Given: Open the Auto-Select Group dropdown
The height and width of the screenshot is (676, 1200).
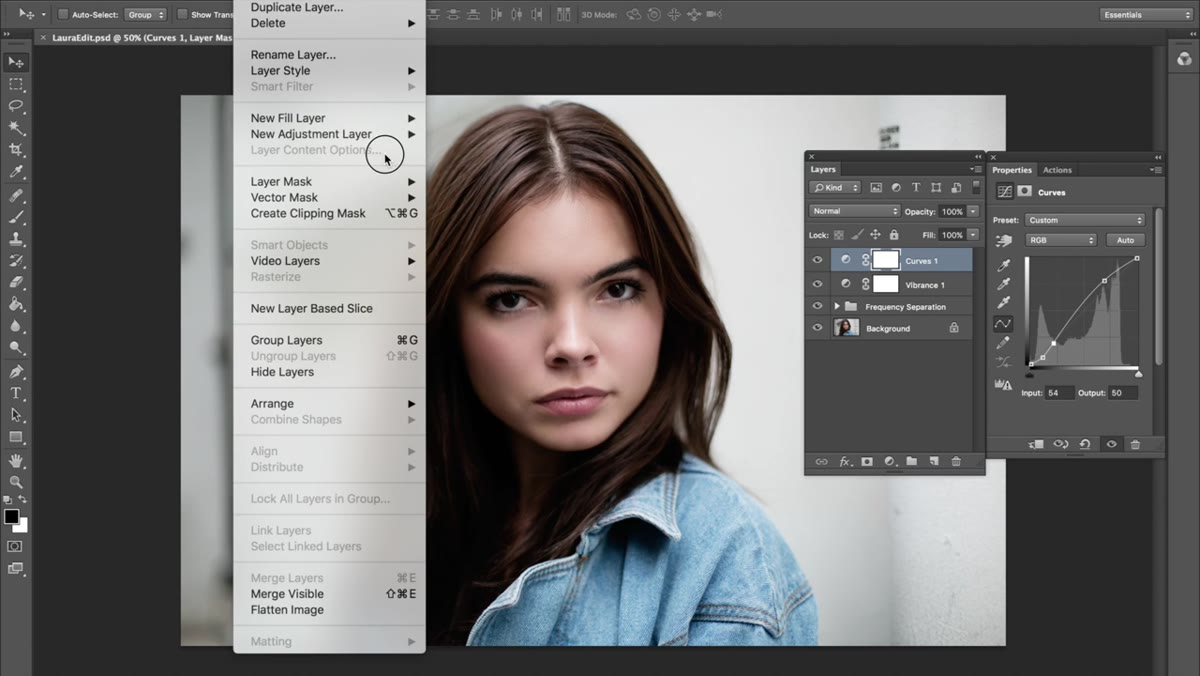Looking at the screenshot, I should click(146, 15).
